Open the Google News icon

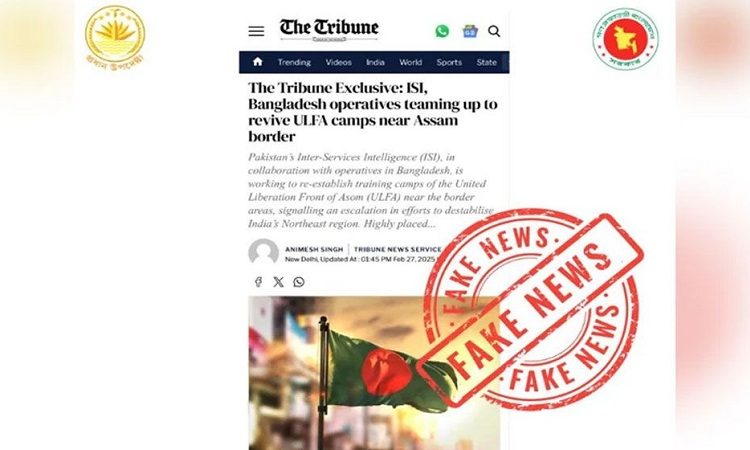(470, 31)
